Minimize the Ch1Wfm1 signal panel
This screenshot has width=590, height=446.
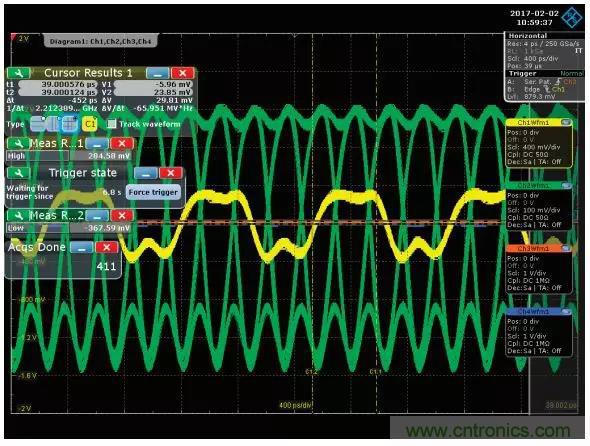pyautogui.click(x=565, y=122)
